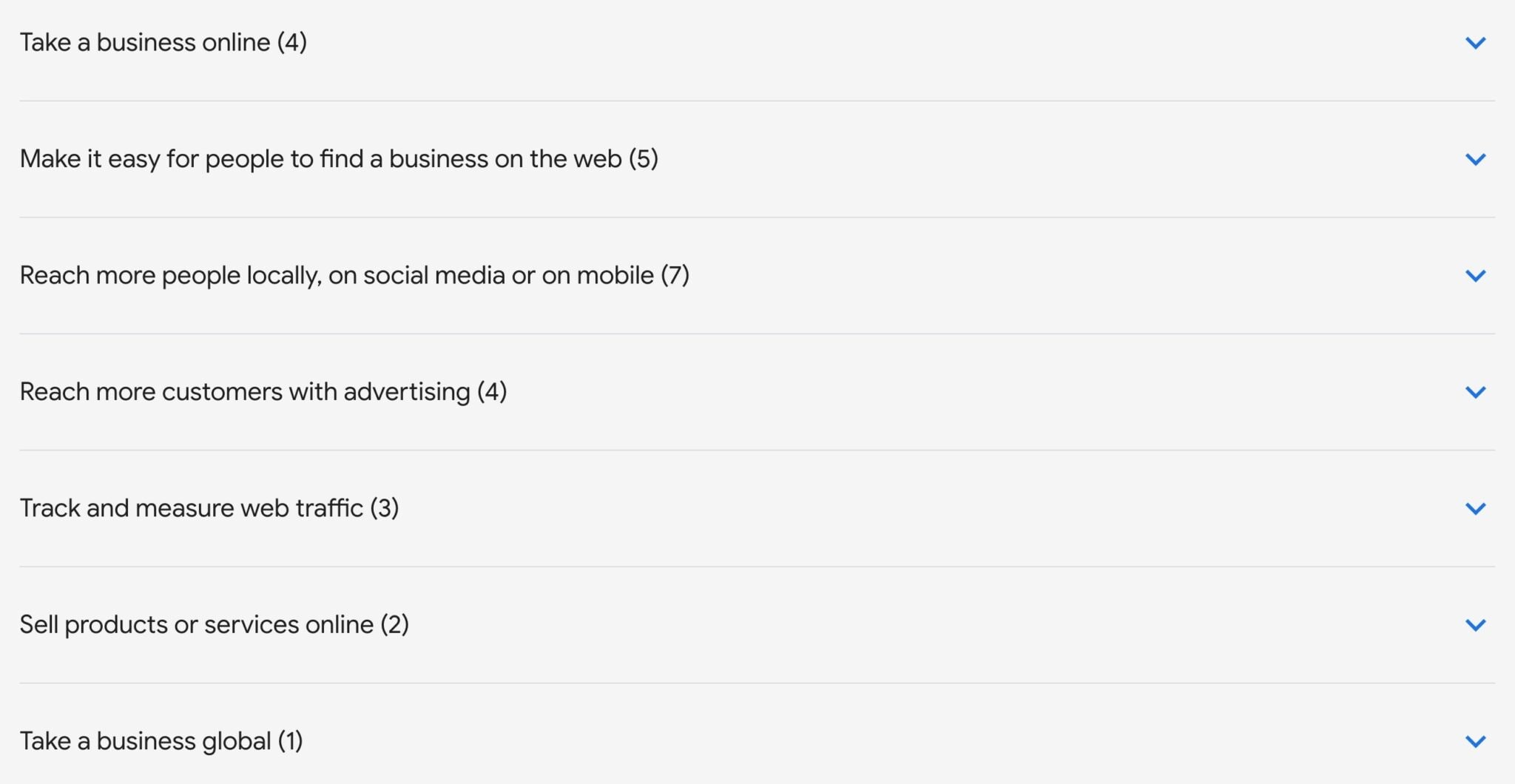1515x784 pixels.
Task: Click the chevron next to "Sell products or services online"
Action: pyautogui.click(x=1476, y=624)
